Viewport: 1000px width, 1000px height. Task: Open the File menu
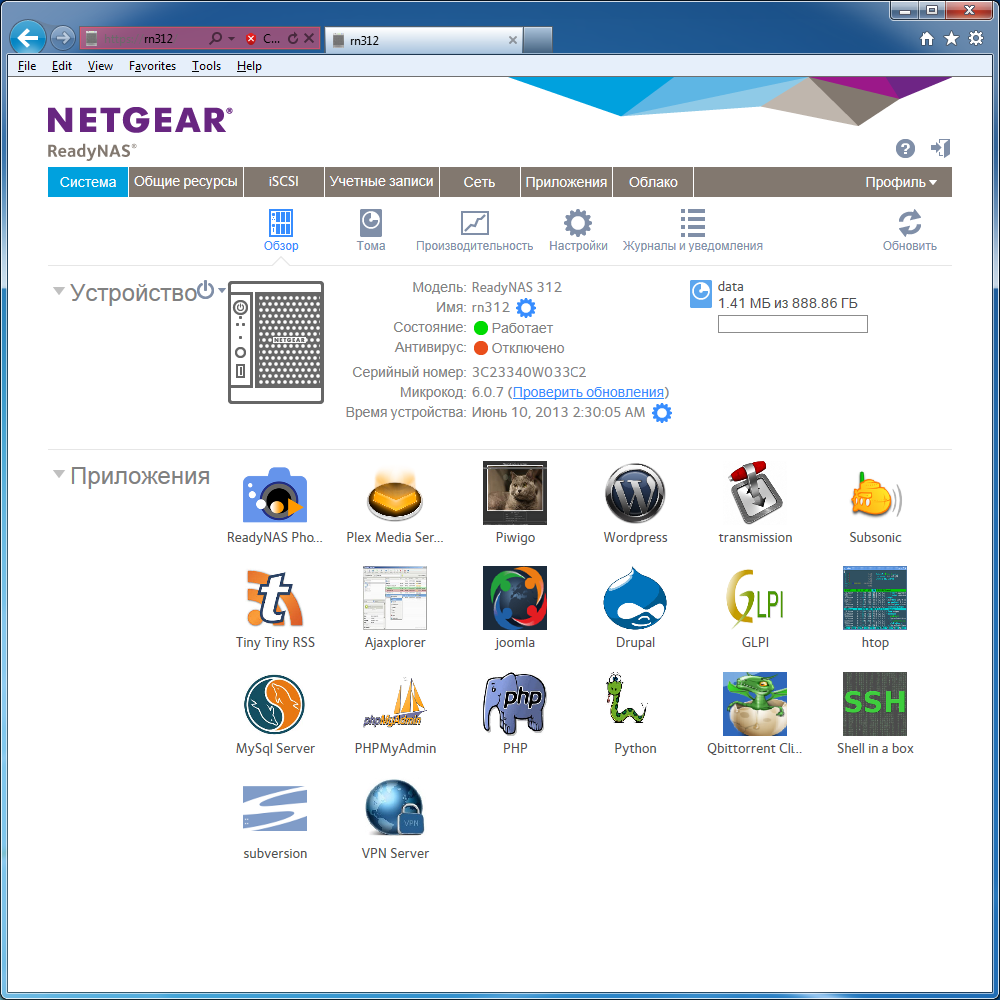pos(27,66)
